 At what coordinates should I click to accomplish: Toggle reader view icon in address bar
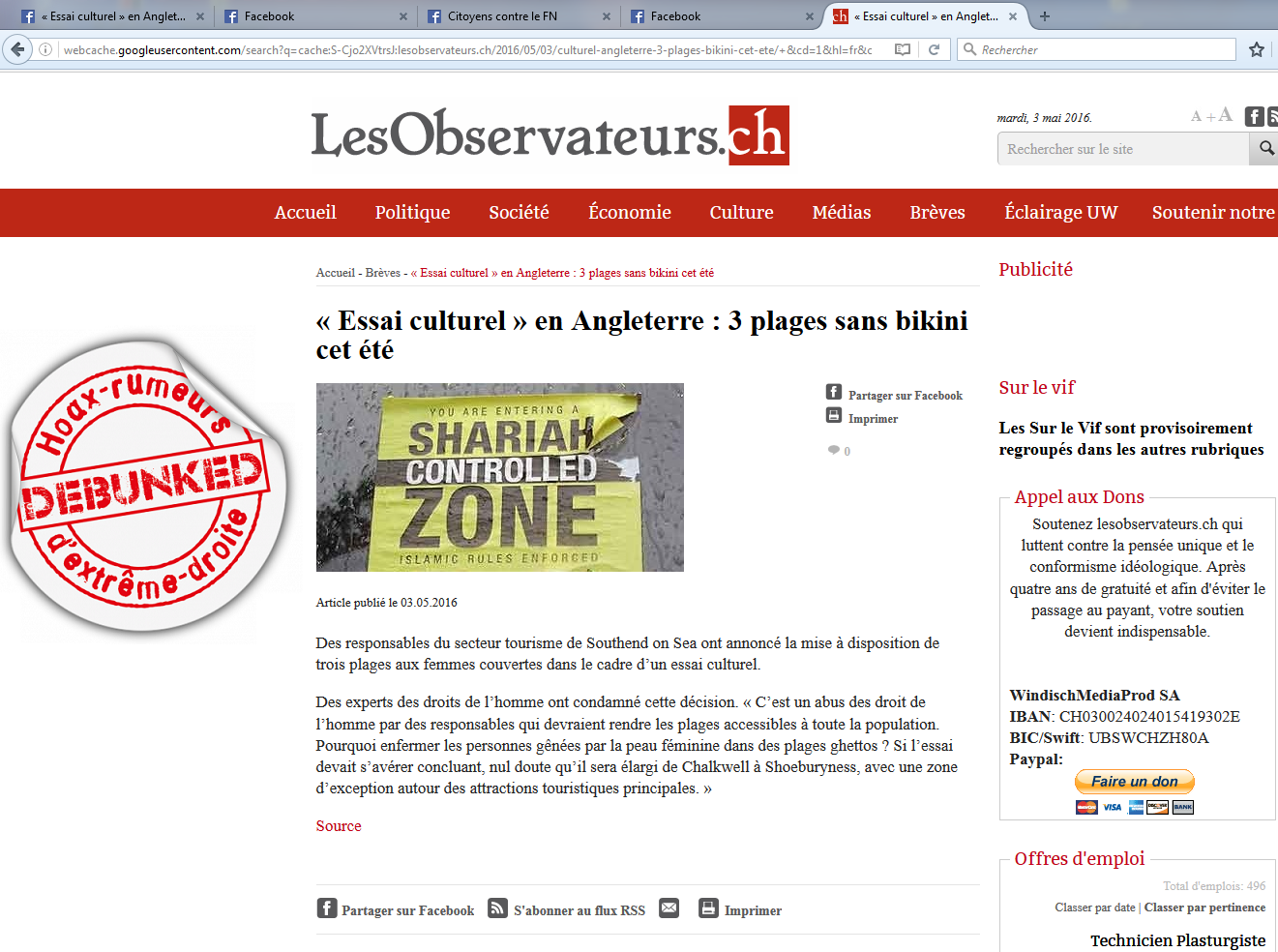(903, 49)
